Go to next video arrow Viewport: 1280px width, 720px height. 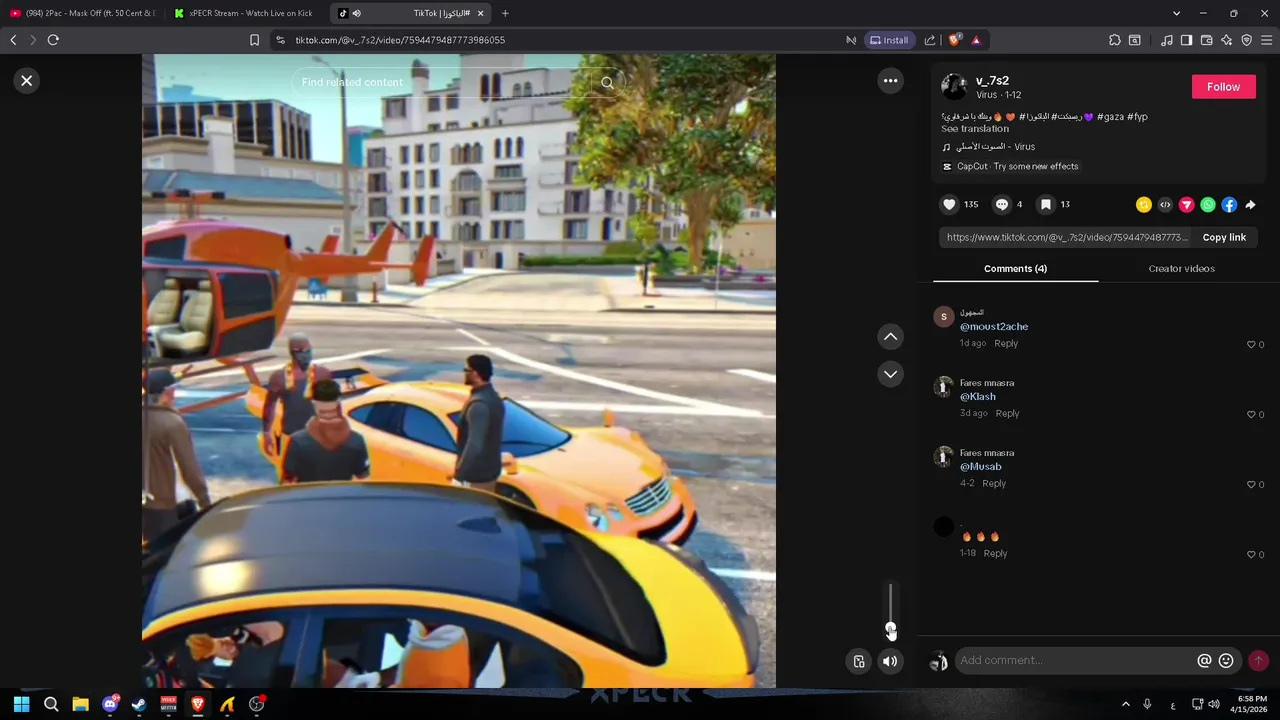coord(890,374)
